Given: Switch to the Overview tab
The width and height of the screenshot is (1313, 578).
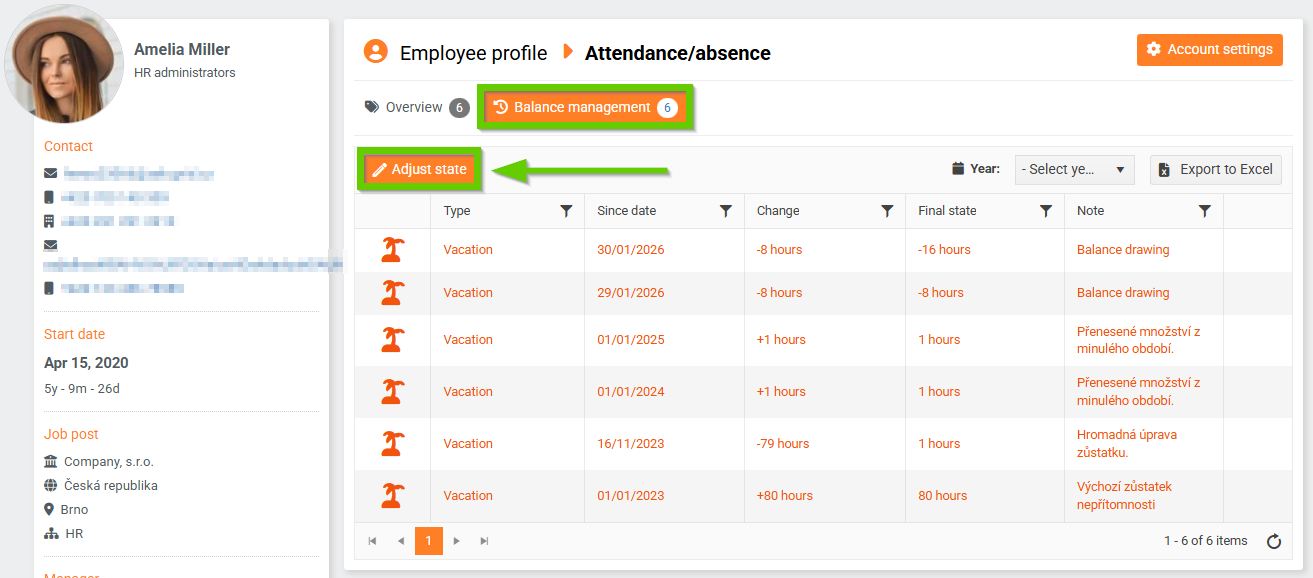Looking at the screenshot, I should [x=416, y=108].
